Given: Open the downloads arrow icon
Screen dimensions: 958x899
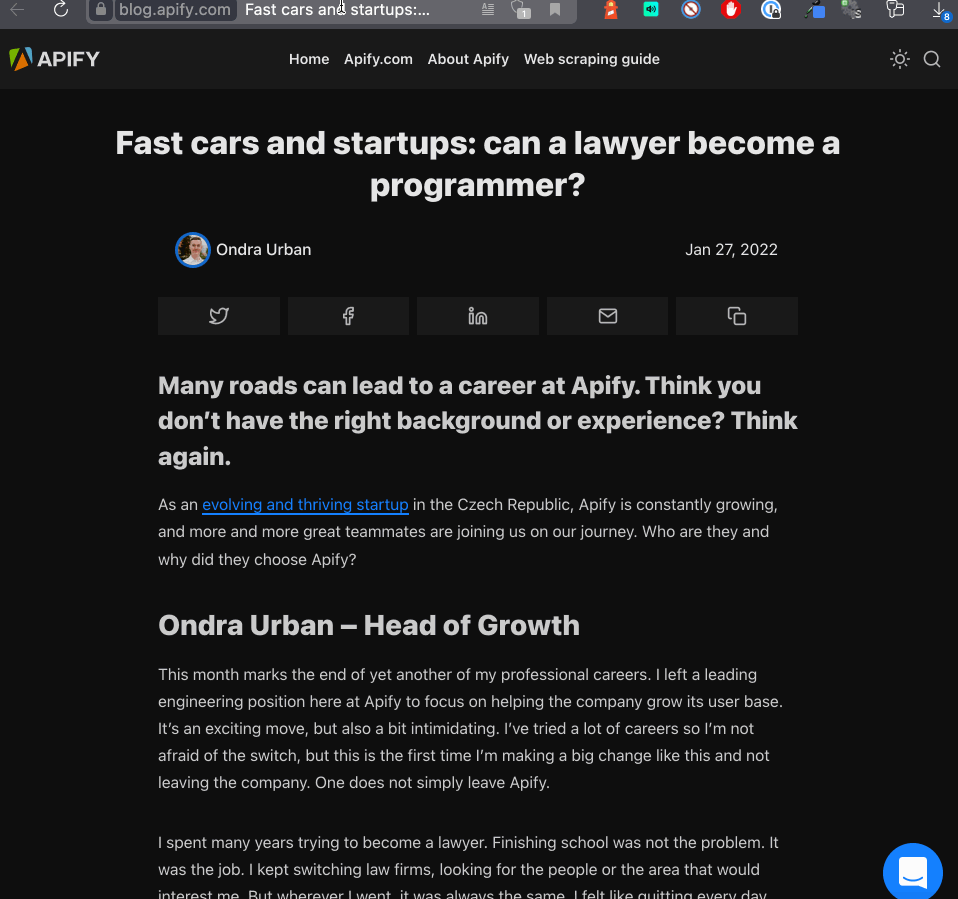Looking at the screenshot, I should [940, 11].
